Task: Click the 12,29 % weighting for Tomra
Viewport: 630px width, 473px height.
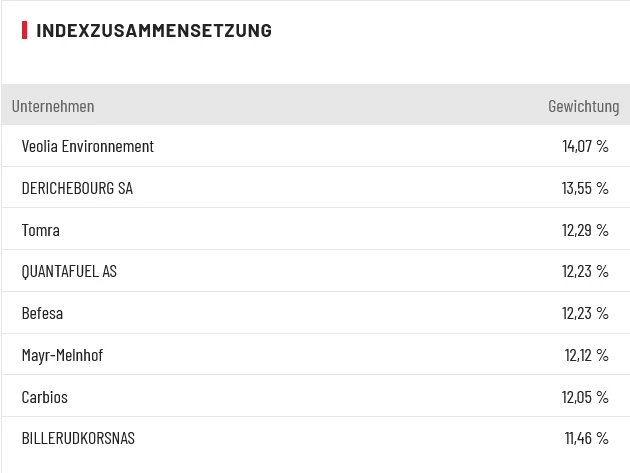Action: pos(585,230)
